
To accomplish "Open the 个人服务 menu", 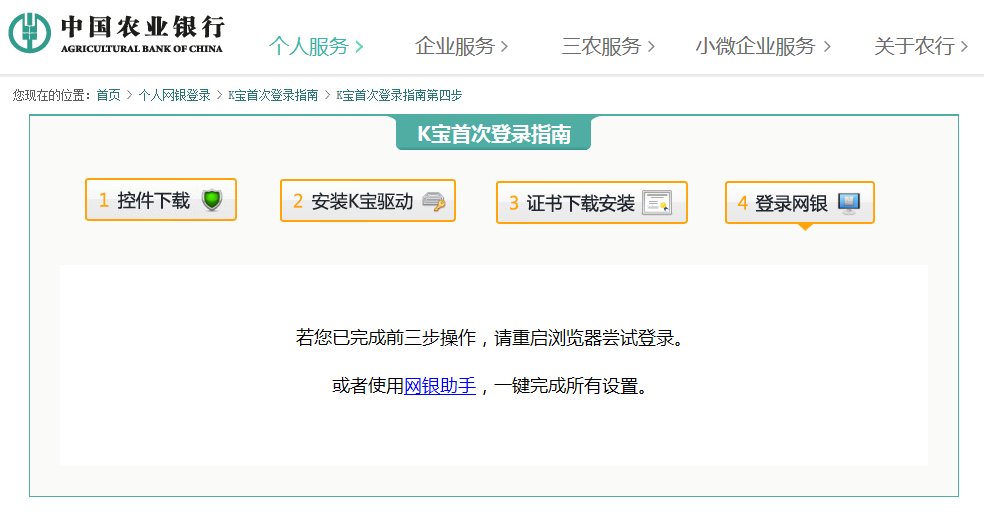I will click(x=309, y=46).
